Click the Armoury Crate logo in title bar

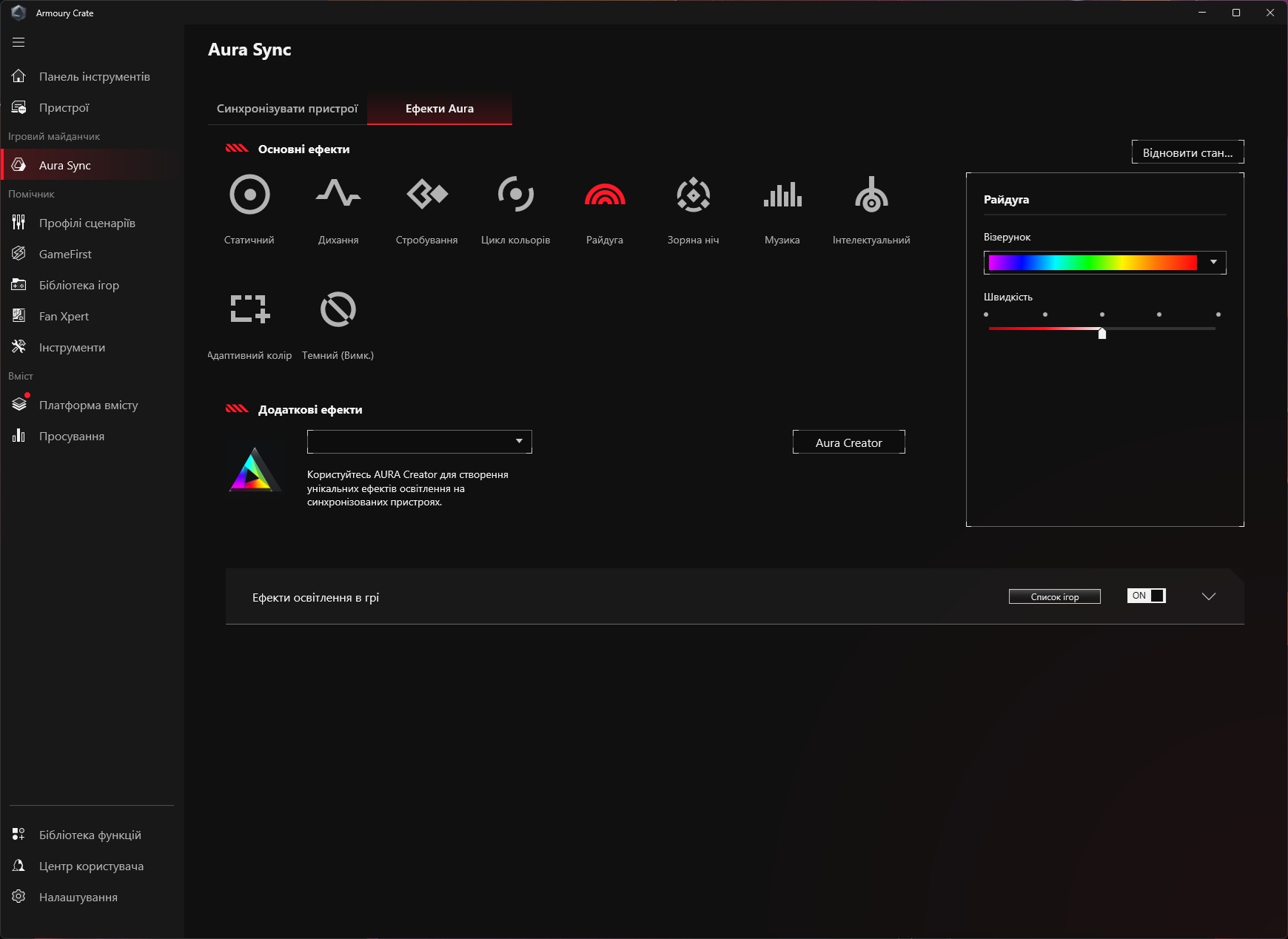pos(19,13)
